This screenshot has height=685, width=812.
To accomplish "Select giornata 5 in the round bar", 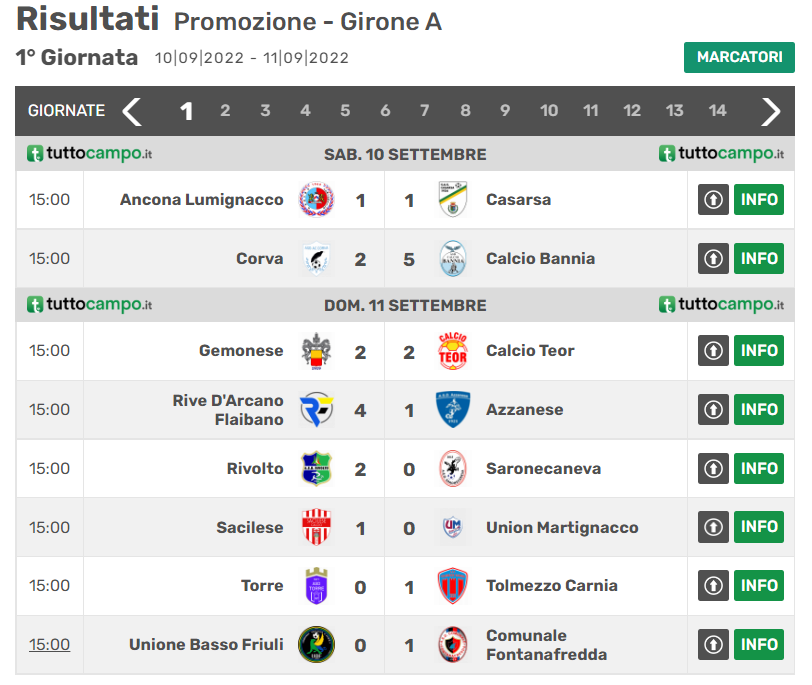I will [x=345, y=111].
